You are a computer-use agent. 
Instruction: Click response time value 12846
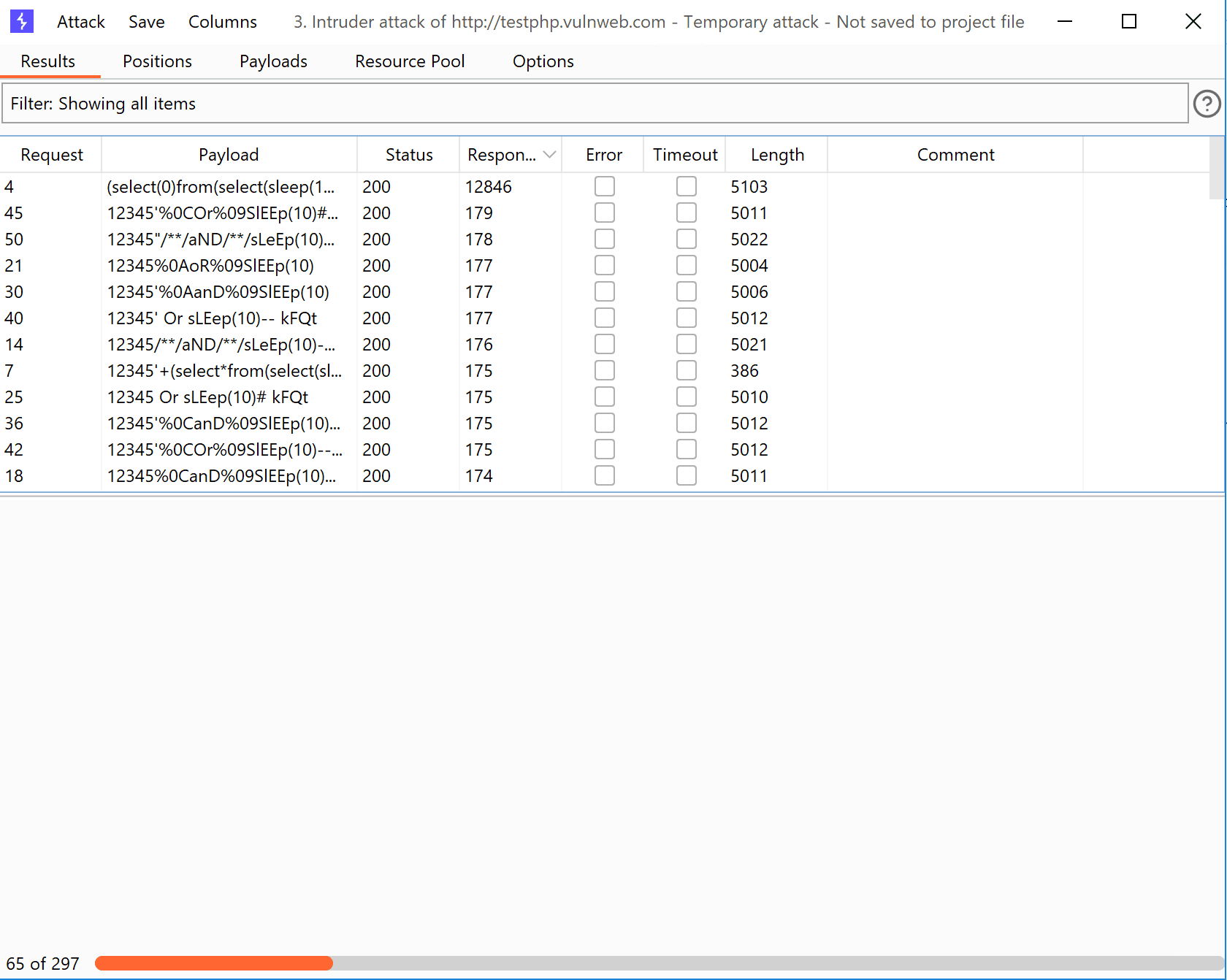click(489, 187)
